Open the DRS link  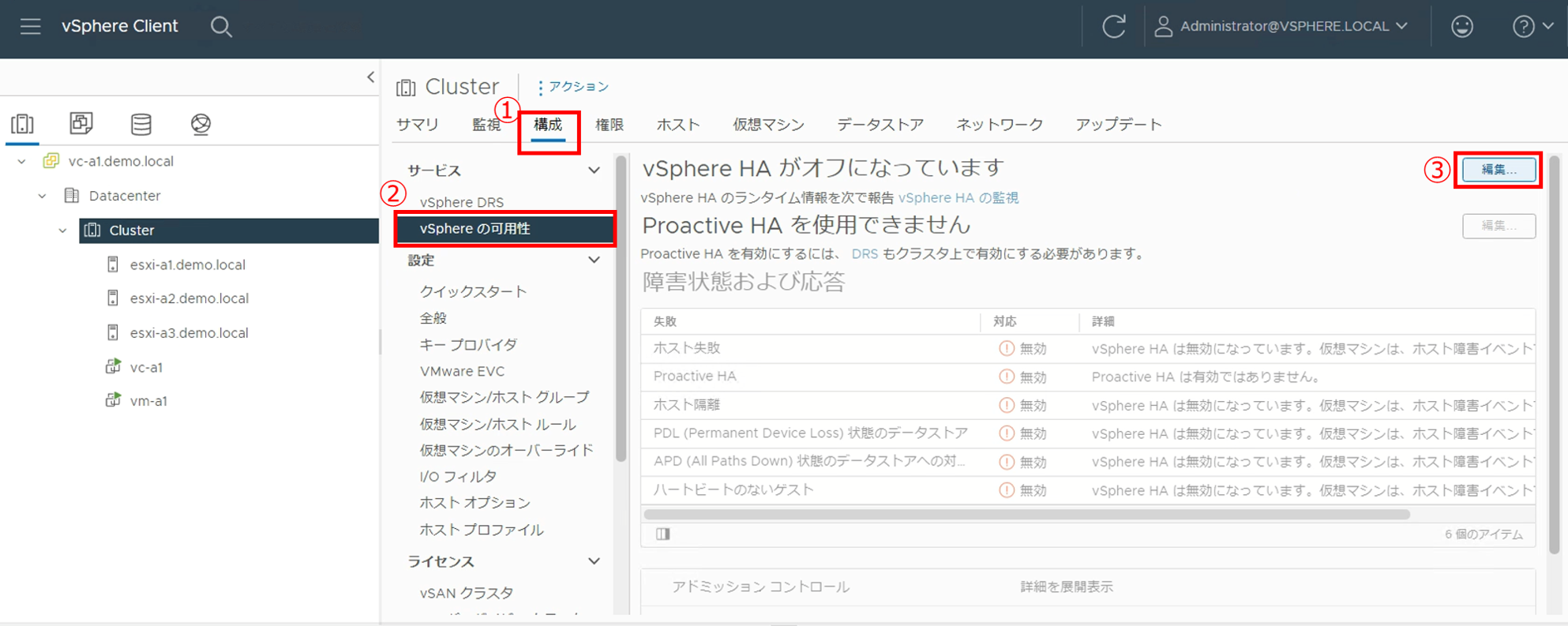click(x=865, y=254)
